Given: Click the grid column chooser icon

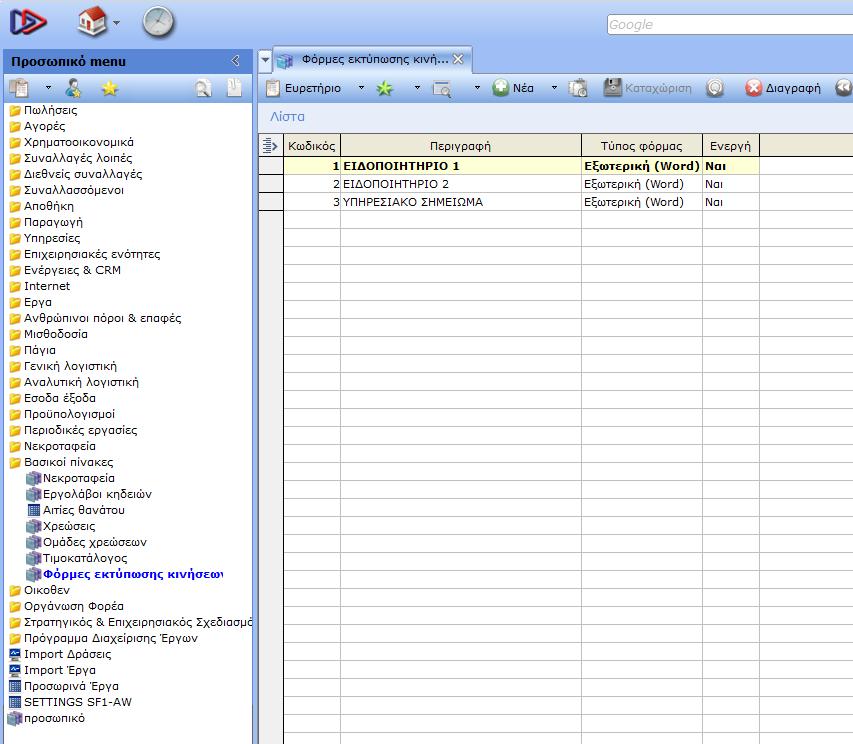Looking at the screenshot, I should (270, 146).
